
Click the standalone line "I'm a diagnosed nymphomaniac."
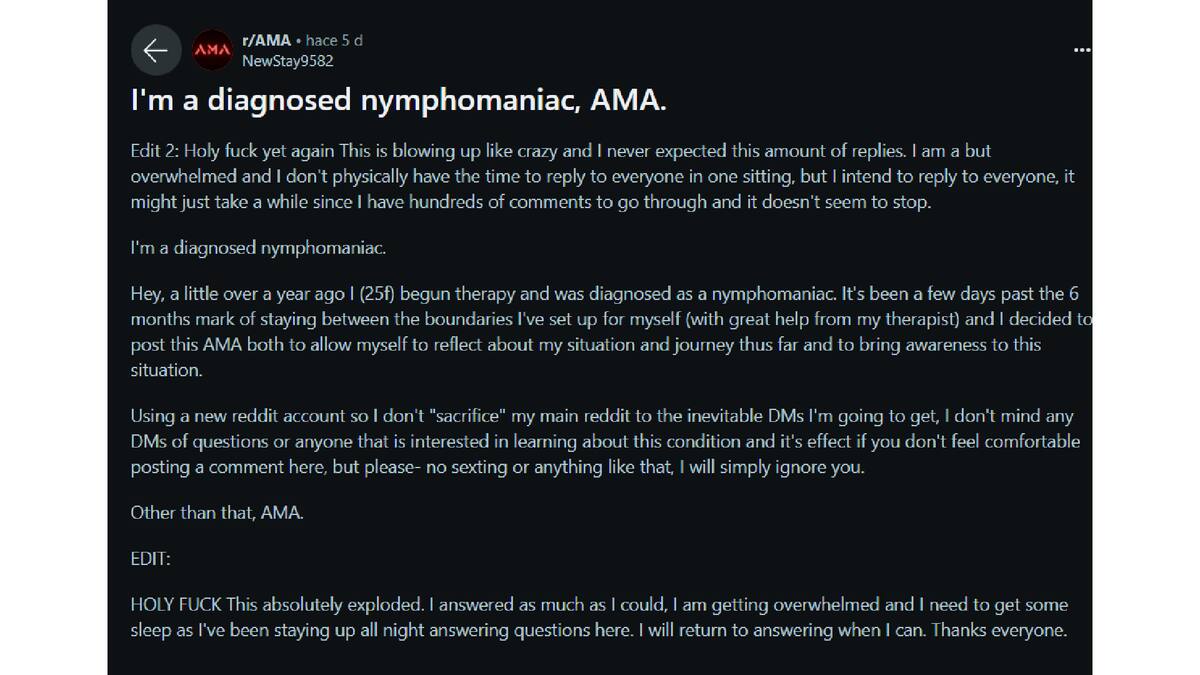(x=265, y=248)
